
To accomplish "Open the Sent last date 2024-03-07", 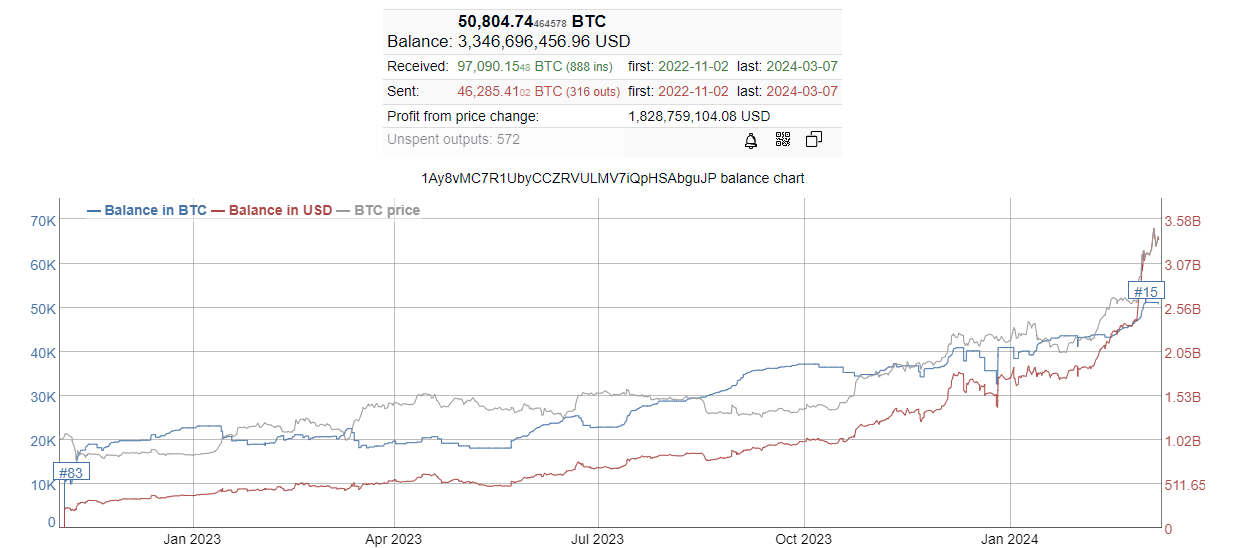I will [x=801, y=92].
